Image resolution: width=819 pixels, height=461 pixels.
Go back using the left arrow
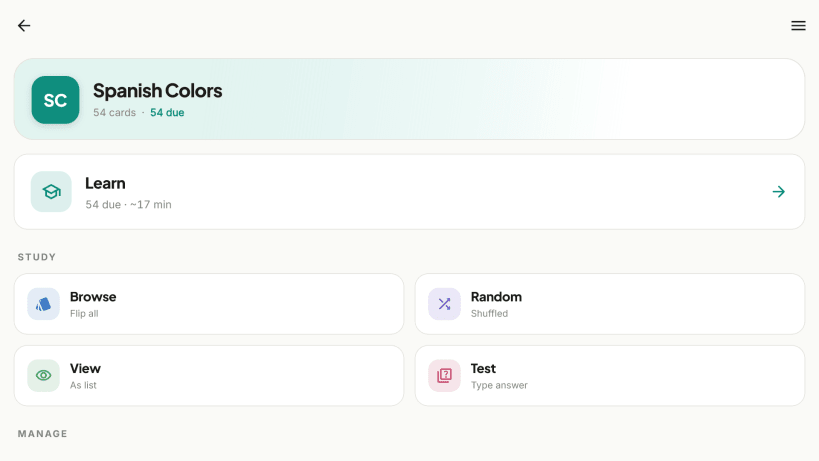(24, 26)
